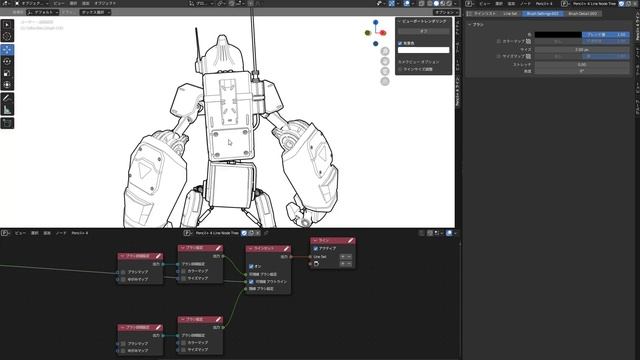
Task: Enable カラーマップ checkbox in the ブラシ properties panel
Action: pyautogui.click(x=498, y=42)
